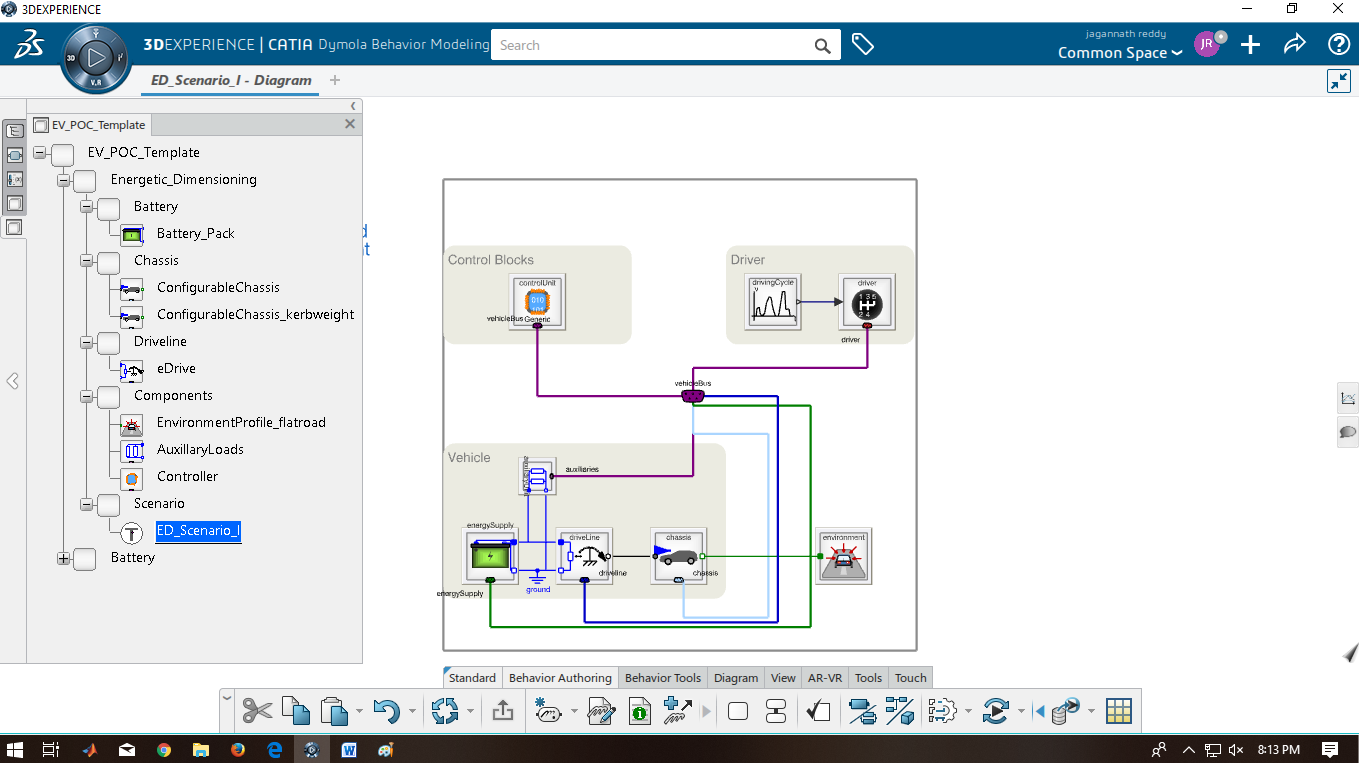Image resolution: width=1359 pixels, height=763 pixels.
Task: Select Battery_Pack in the tree
Action: 195,234
